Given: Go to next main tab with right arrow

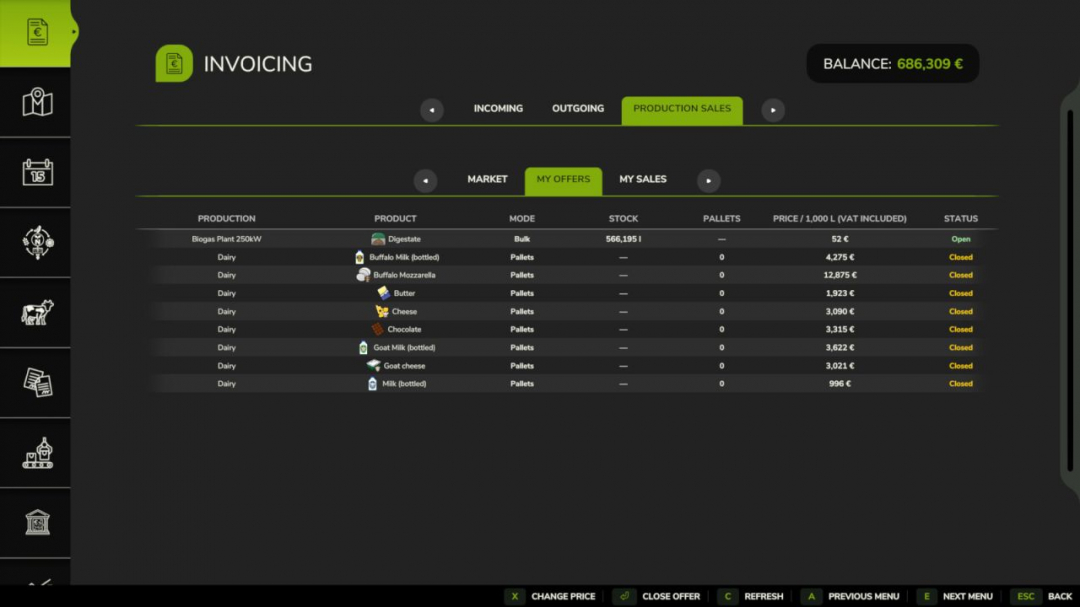Looking at the screenshot, I should pyautogui.click(x=773, y=110).
